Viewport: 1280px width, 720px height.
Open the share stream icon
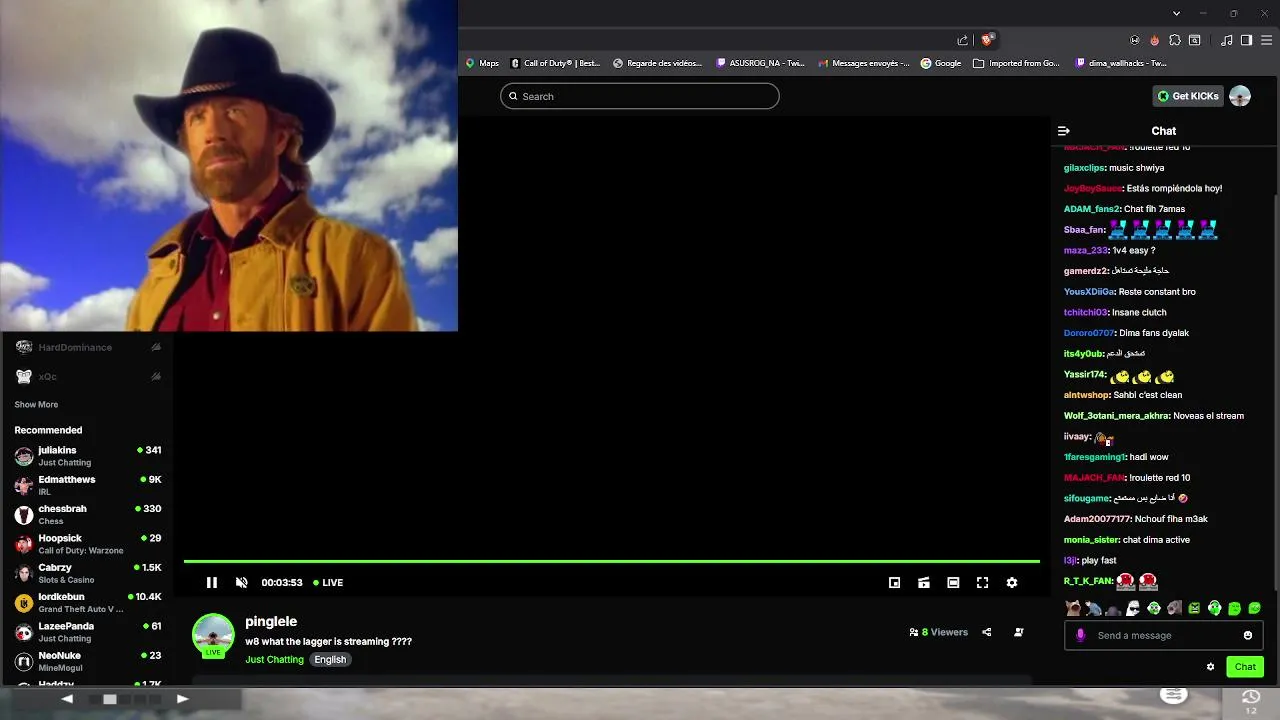click(x=987, y=632)
